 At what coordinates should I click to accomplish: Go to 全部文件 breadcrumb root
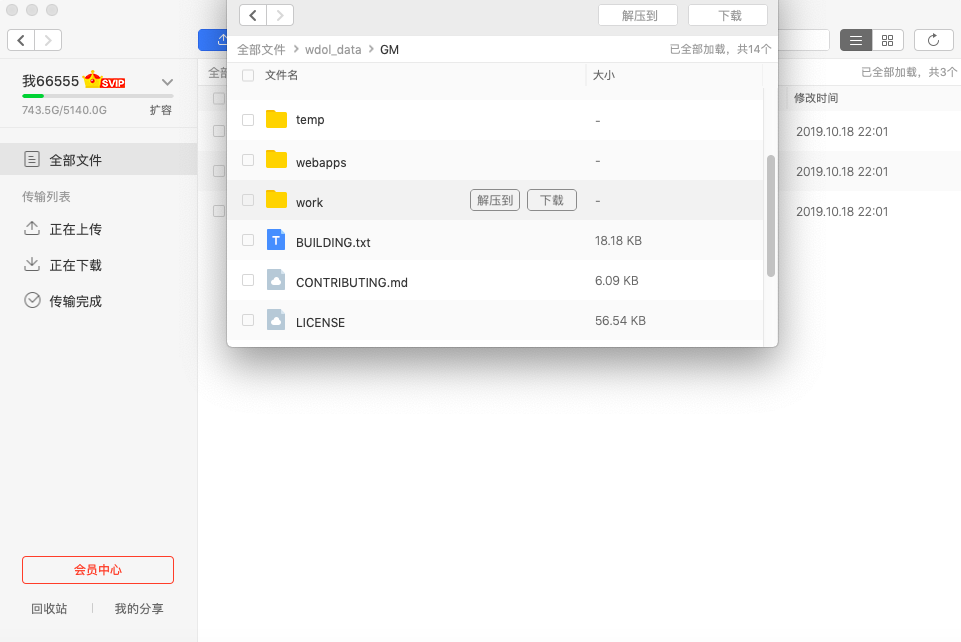261,49
